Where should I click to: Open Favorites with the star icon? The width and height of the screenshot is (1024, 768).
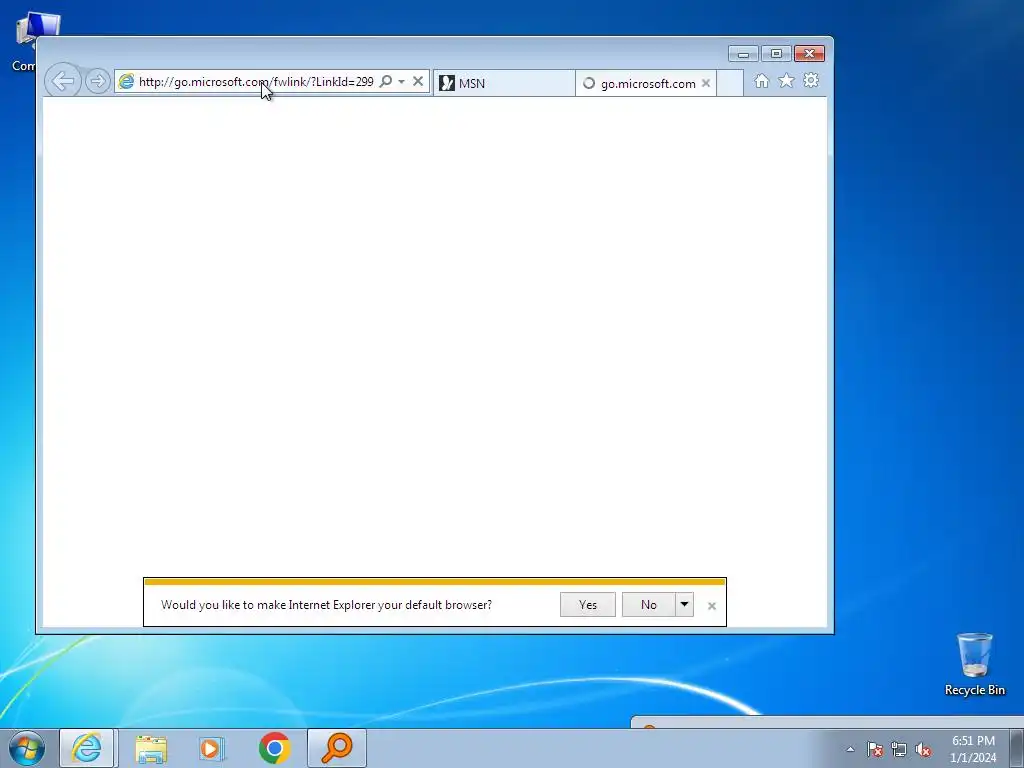click(786, 81)
